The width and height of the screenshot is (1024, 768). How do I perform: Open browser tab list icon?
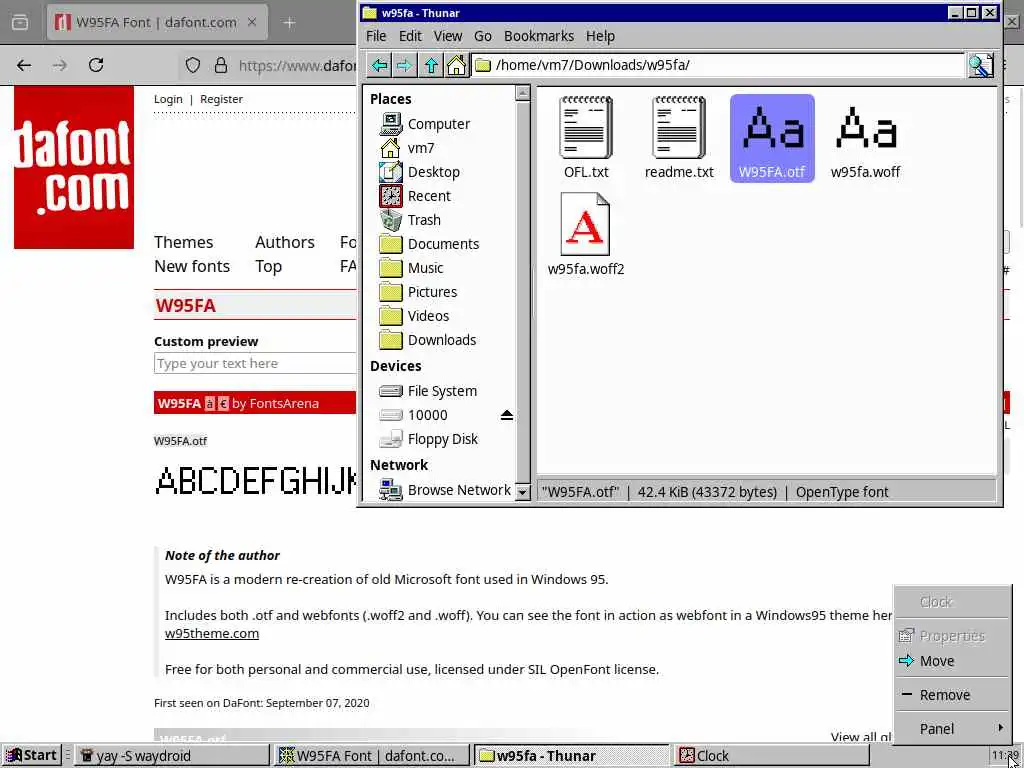pyautogui.click(x=20, y=22)
